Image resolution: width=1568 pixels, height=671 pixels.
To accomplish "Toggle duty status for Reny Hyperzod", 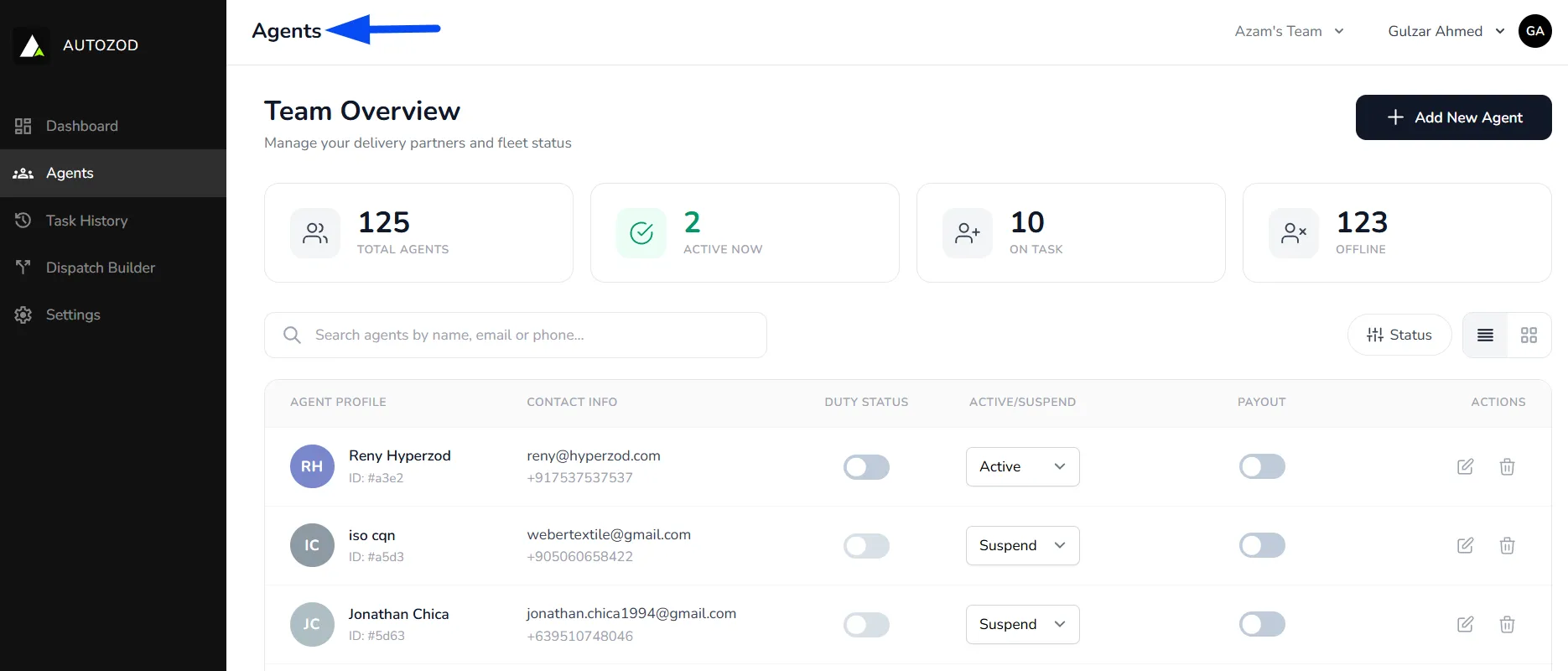I will click(x=866, y=467).
